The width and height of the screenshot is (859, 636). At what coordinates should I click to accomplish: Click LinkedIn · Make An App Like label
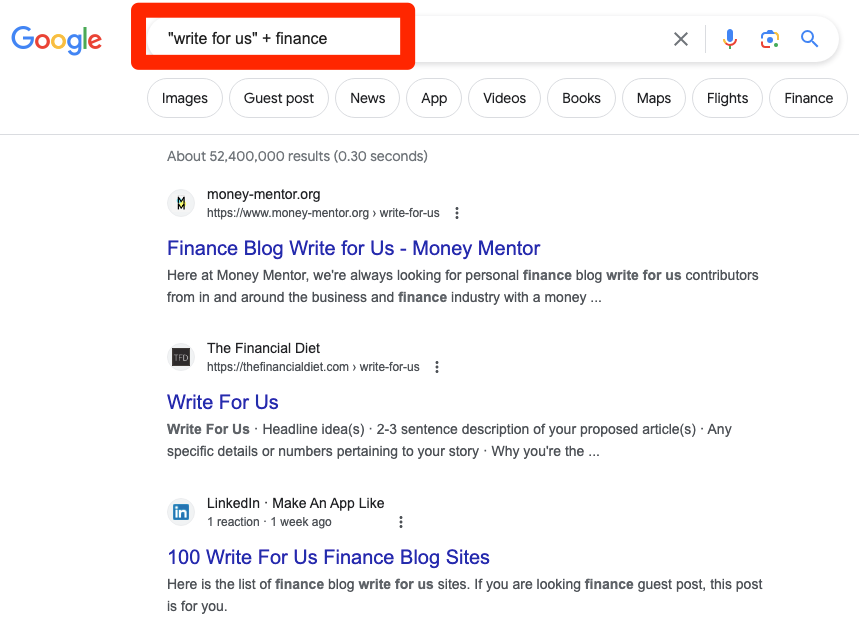click(x=295, y=503)
